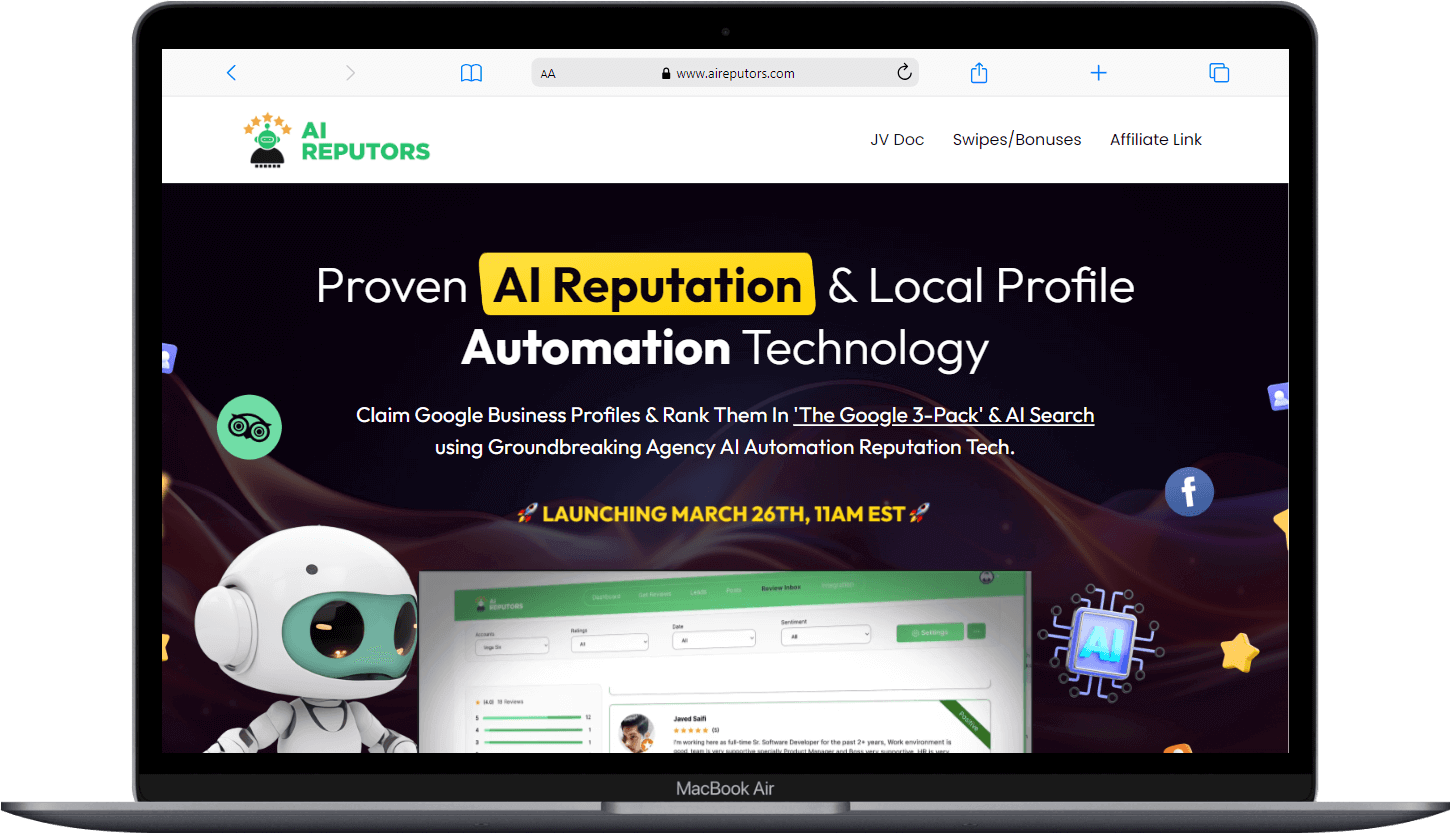Click the 'AI Reputation' highlighted headline text
The image size is (1450, 833).
[647, 284]
